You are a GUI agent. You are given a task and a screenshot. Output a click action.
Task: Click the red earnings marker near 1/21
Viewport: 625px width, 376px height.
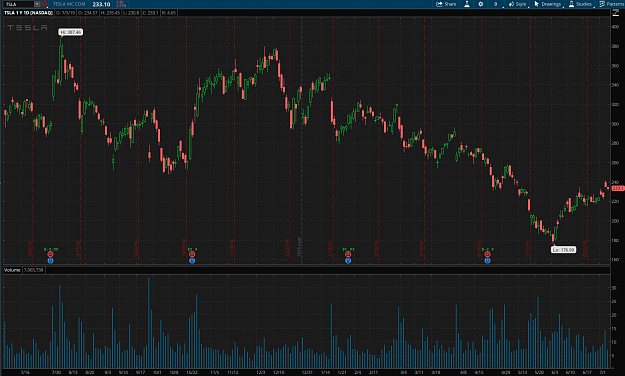pos(348,254)
